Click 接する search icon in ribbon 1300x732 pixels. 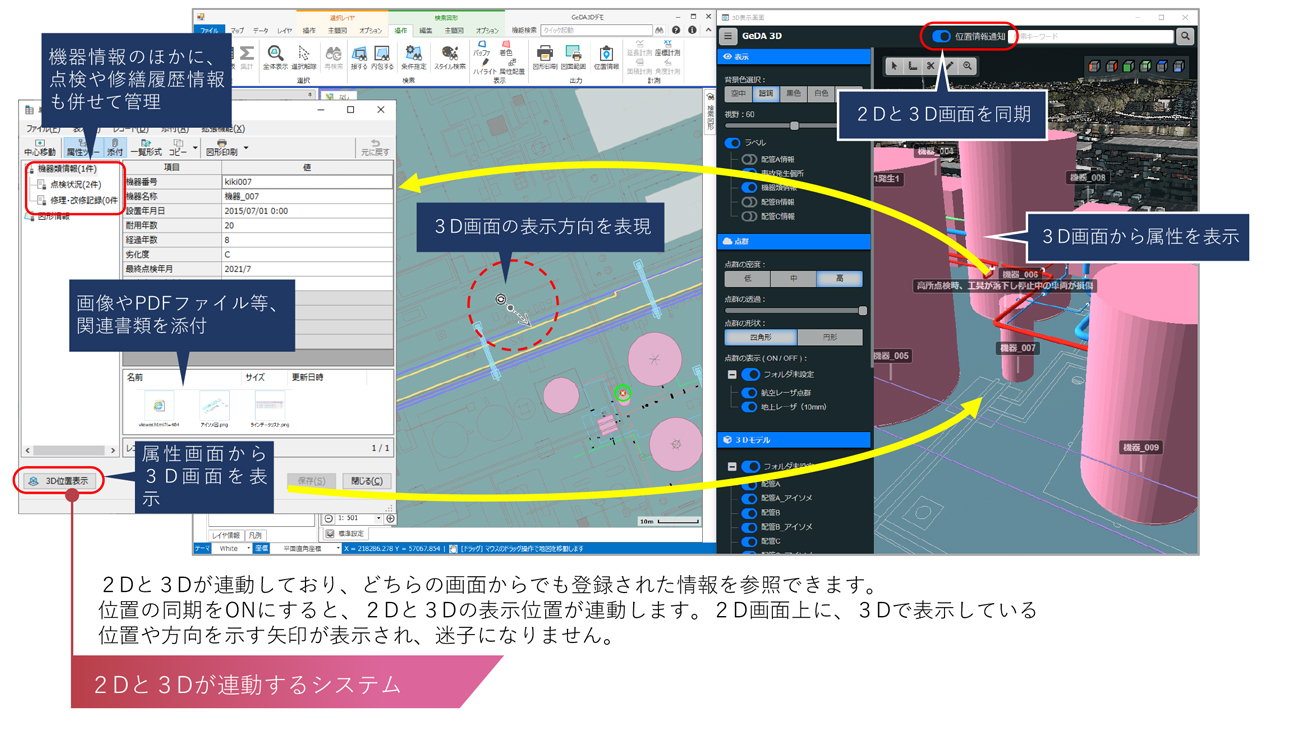click(x=358, y=57)
